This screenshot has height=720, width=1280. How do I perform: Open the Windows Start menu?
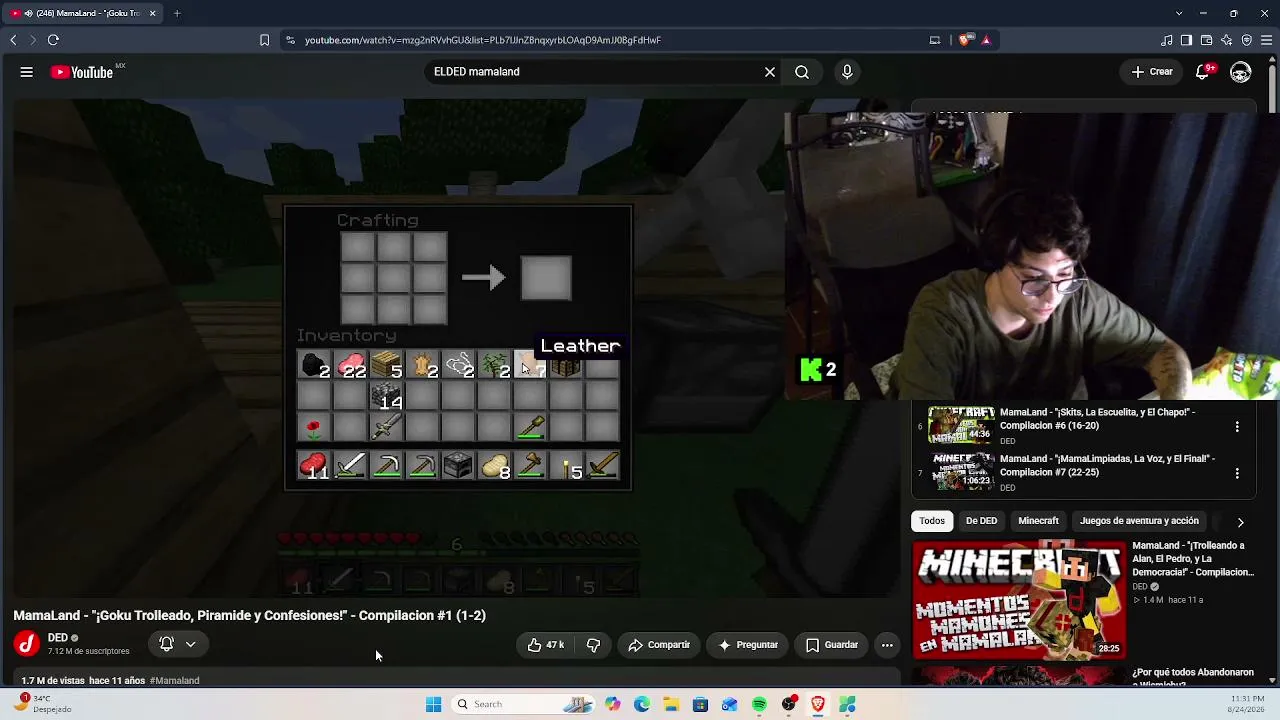coord(433,704)
